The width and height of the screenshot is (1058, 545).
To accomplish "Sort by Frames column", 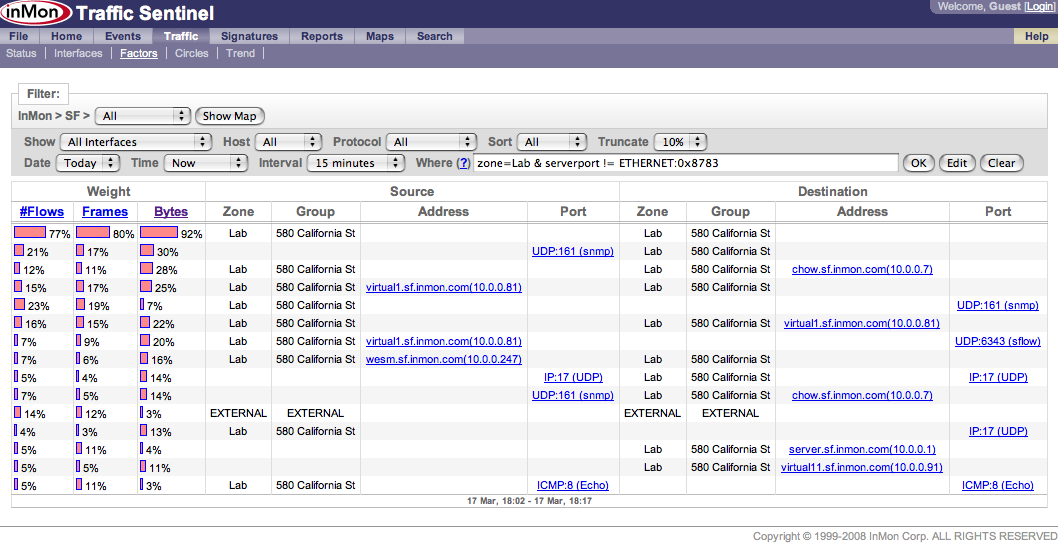I will 105,212.
